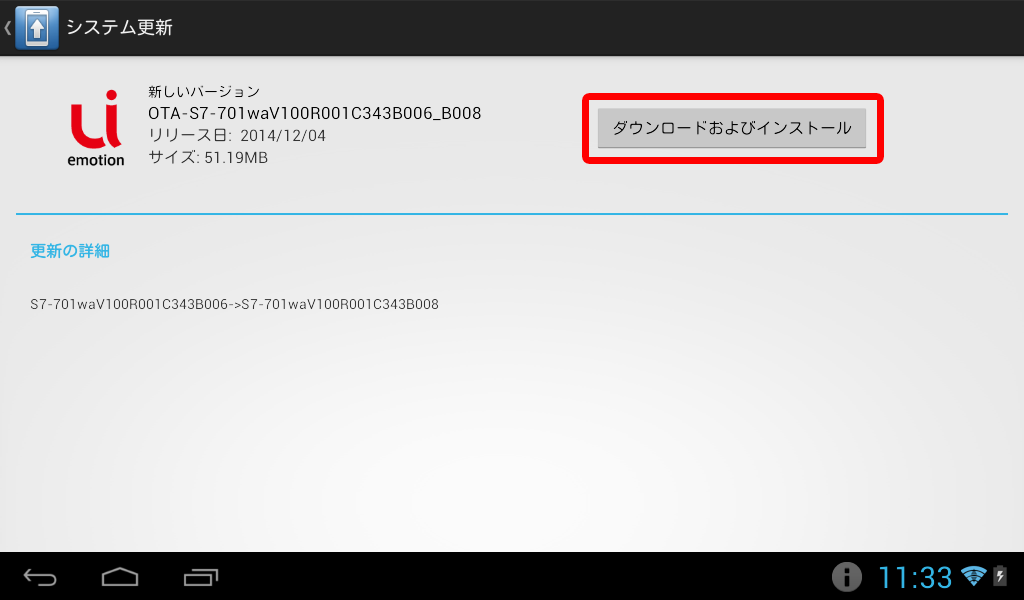Tap the リリース日: 2014/12/04 text

pos(236,135)
